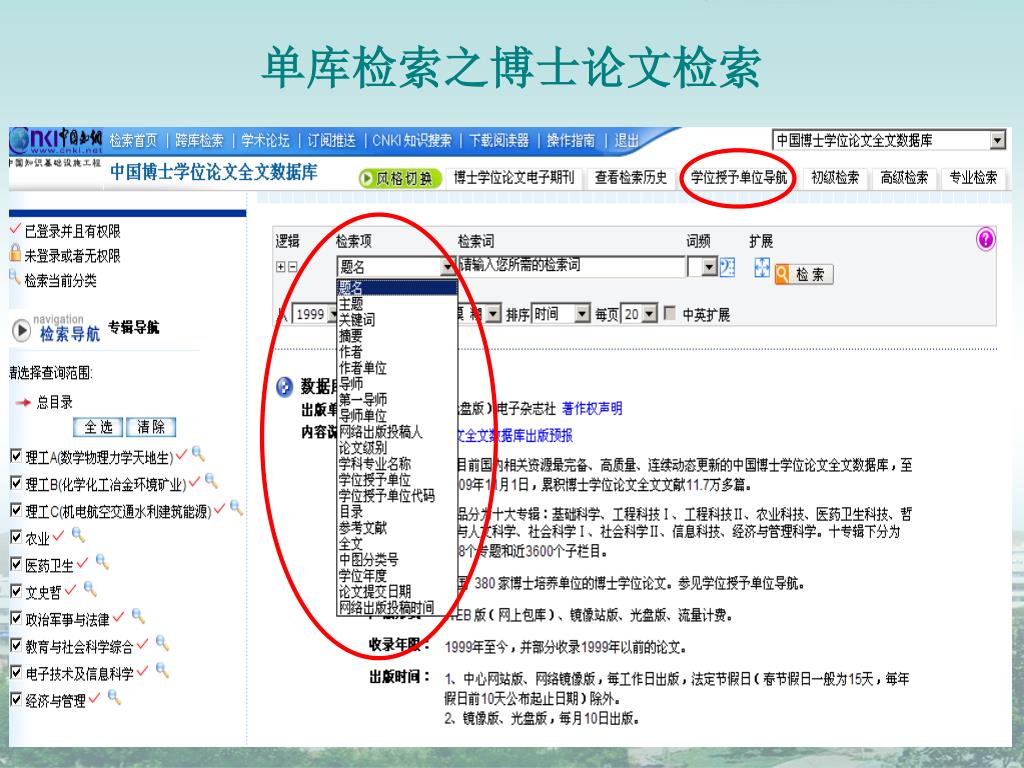Image resolution: width=1024 pixels, height=768 pixels.
Task: Uncheck the 农业 checkbox
Action: tap(16, 537)
